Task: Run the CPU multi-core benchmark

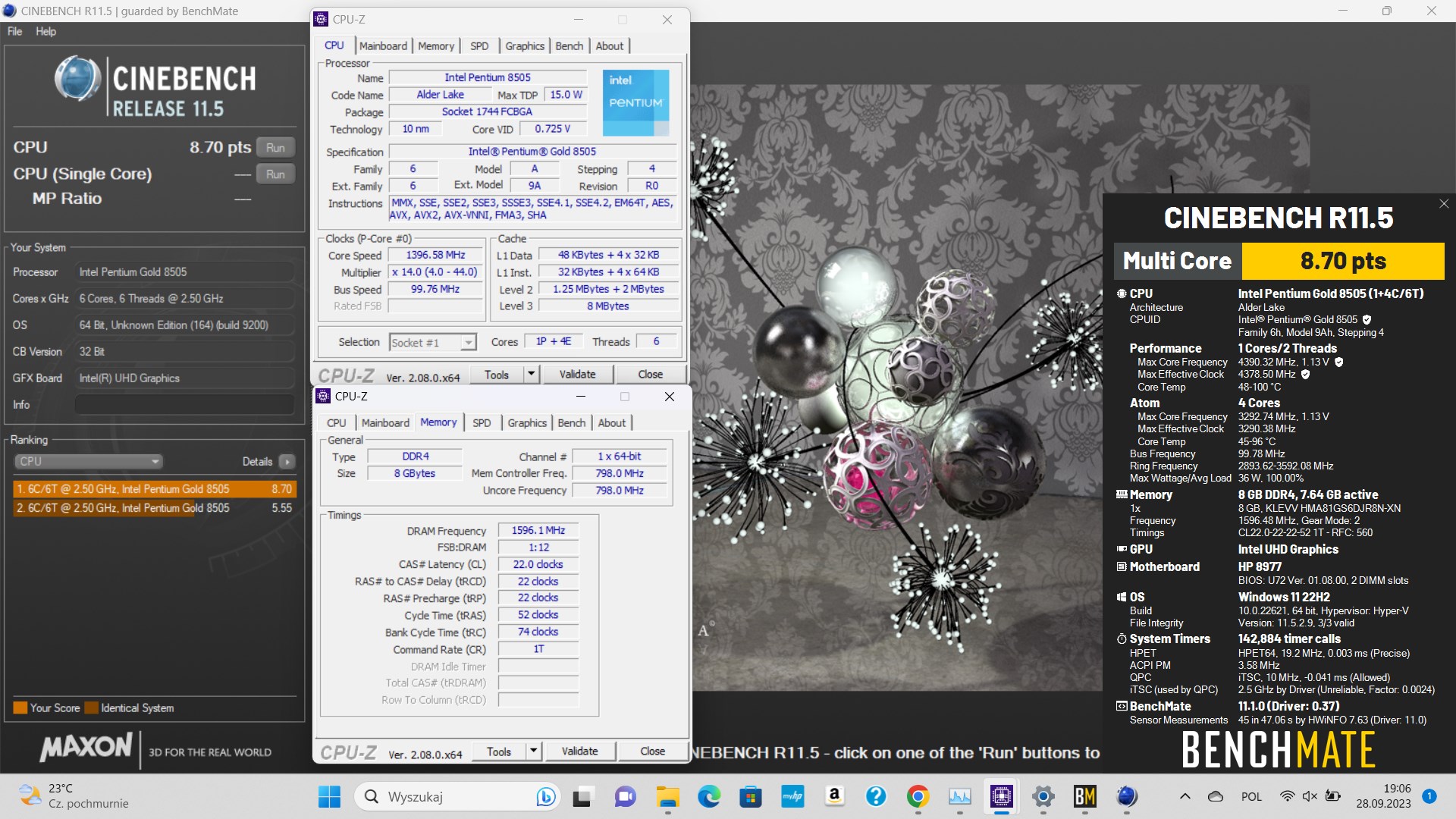Action: 275,148
